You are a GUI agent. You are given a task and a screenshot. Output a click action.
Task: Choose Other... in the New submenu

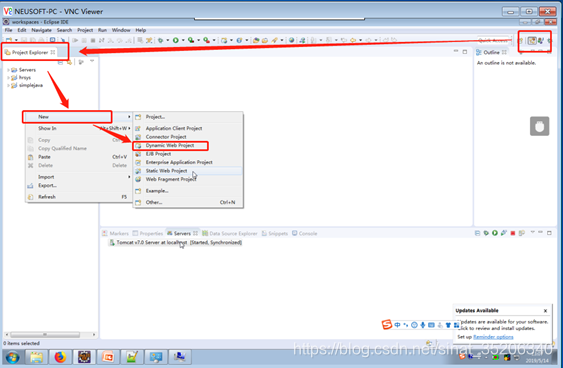click(187, 202)
